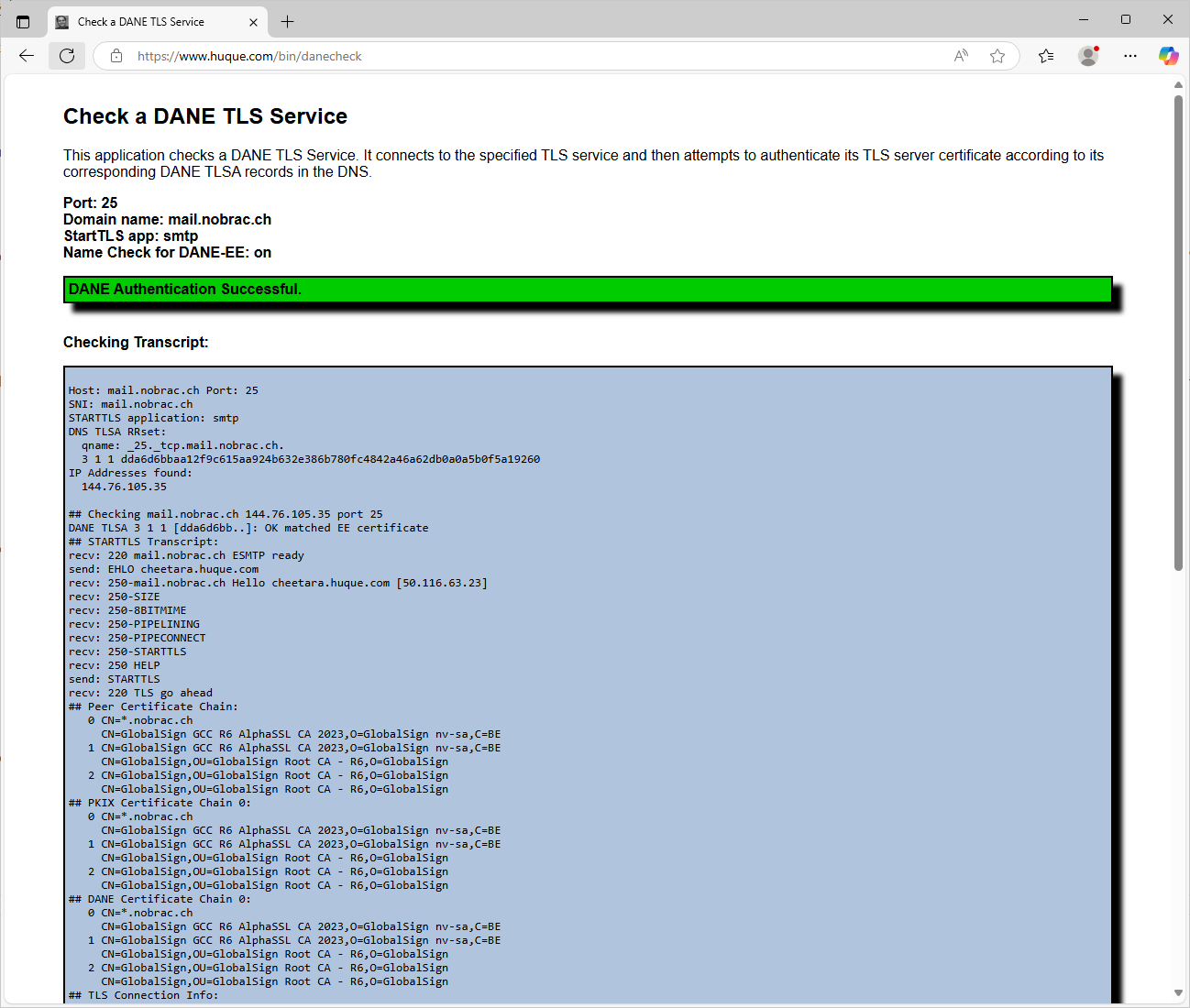Viewport: 1190px width, 1008px height.
Task: Click the recv: 250-8BITMIME line
Action: tap(127, 610)
